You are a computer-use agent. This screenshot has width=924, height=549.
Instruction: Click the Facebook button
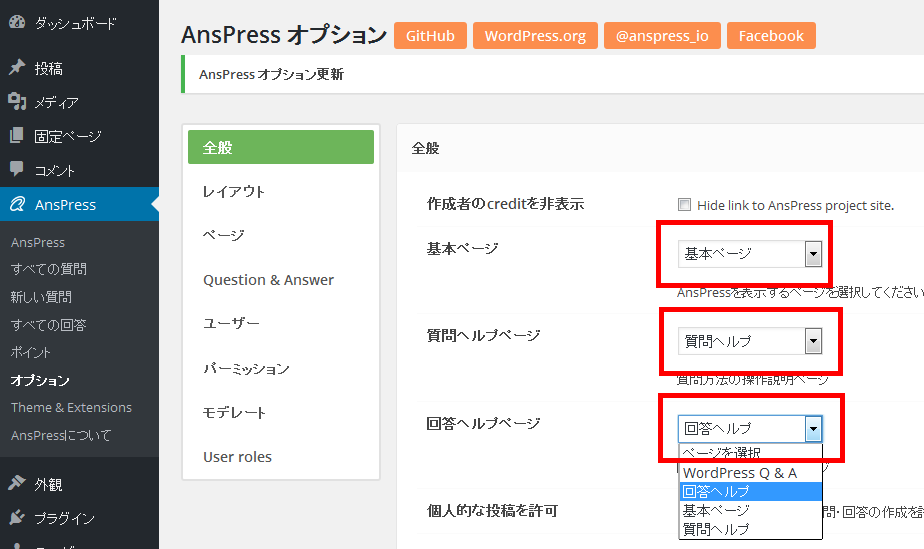[x=771, y=35]
